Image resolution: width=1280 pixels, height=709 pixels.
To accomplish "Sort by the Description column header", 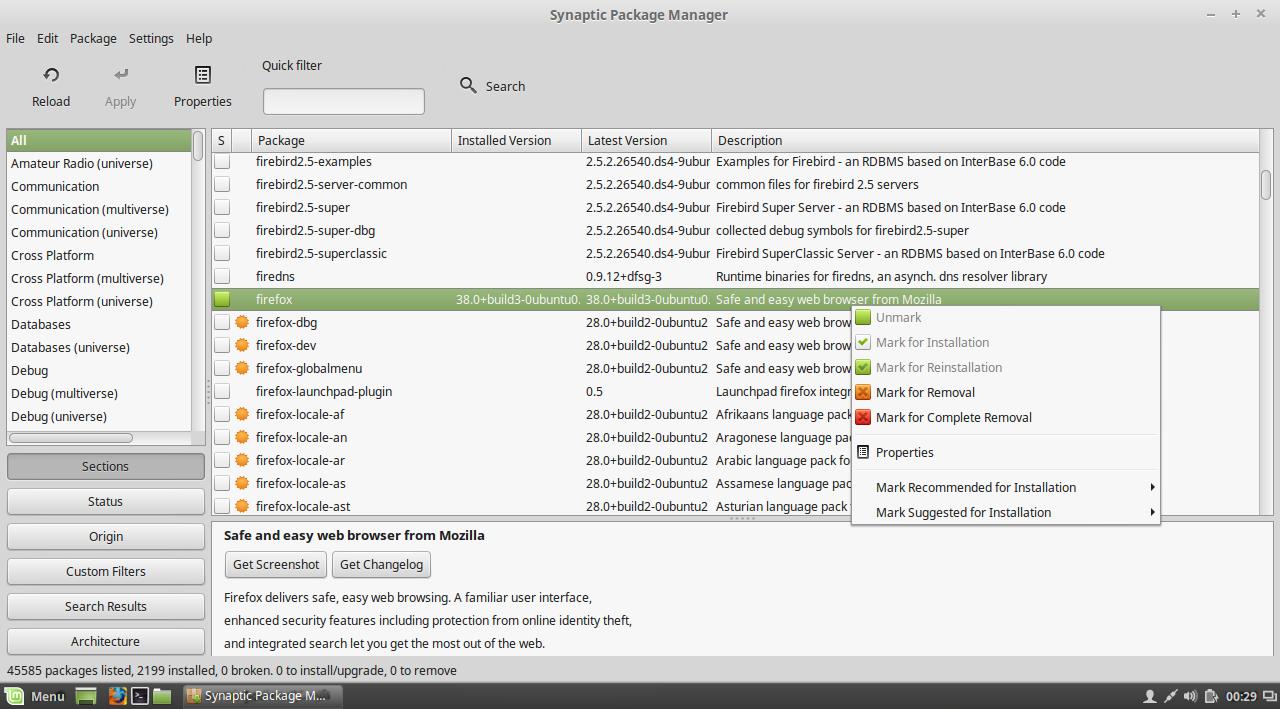I will point(985,140).
